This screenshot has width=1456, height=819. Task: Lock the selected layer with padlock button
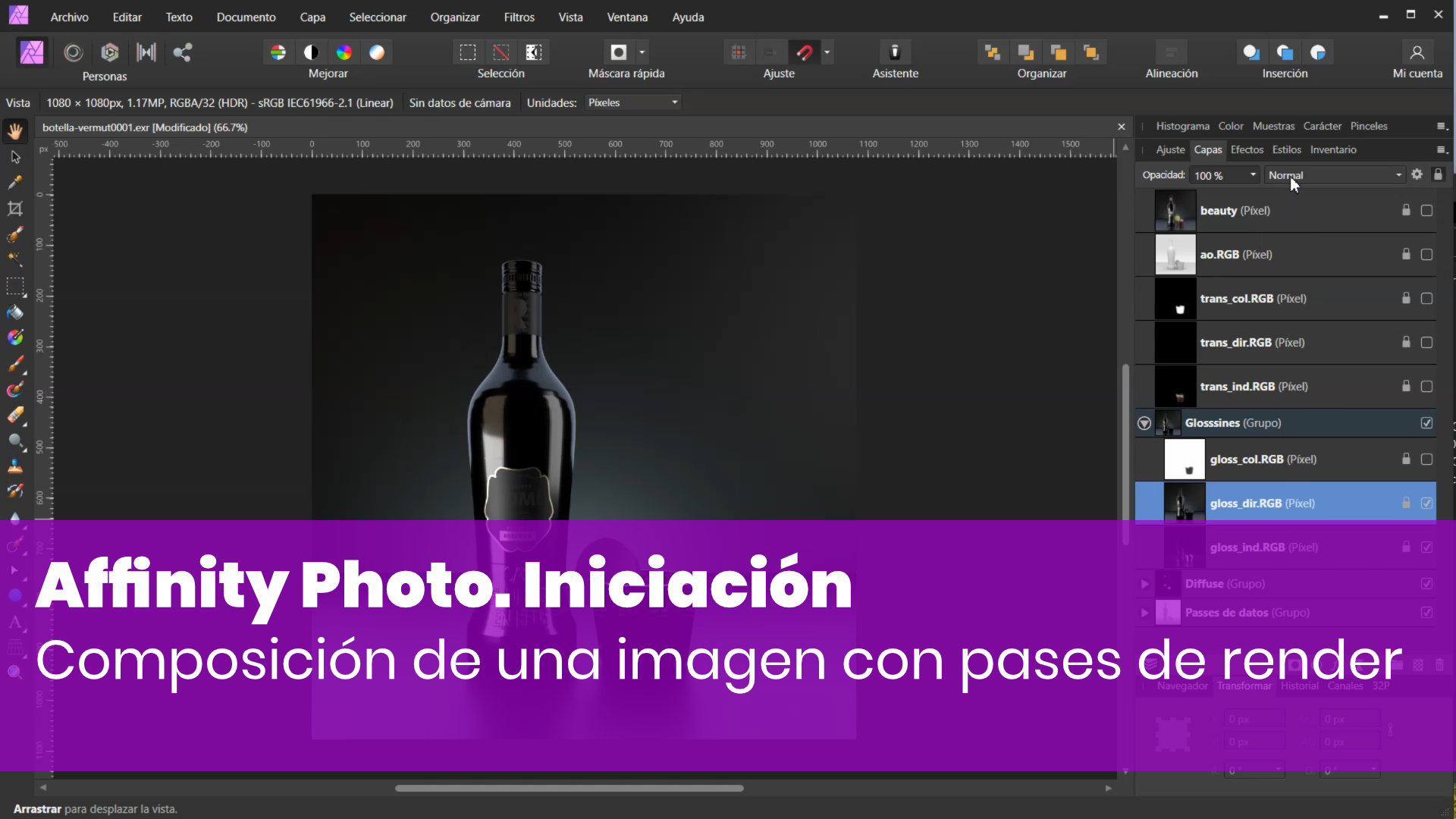click(1438, 174)
